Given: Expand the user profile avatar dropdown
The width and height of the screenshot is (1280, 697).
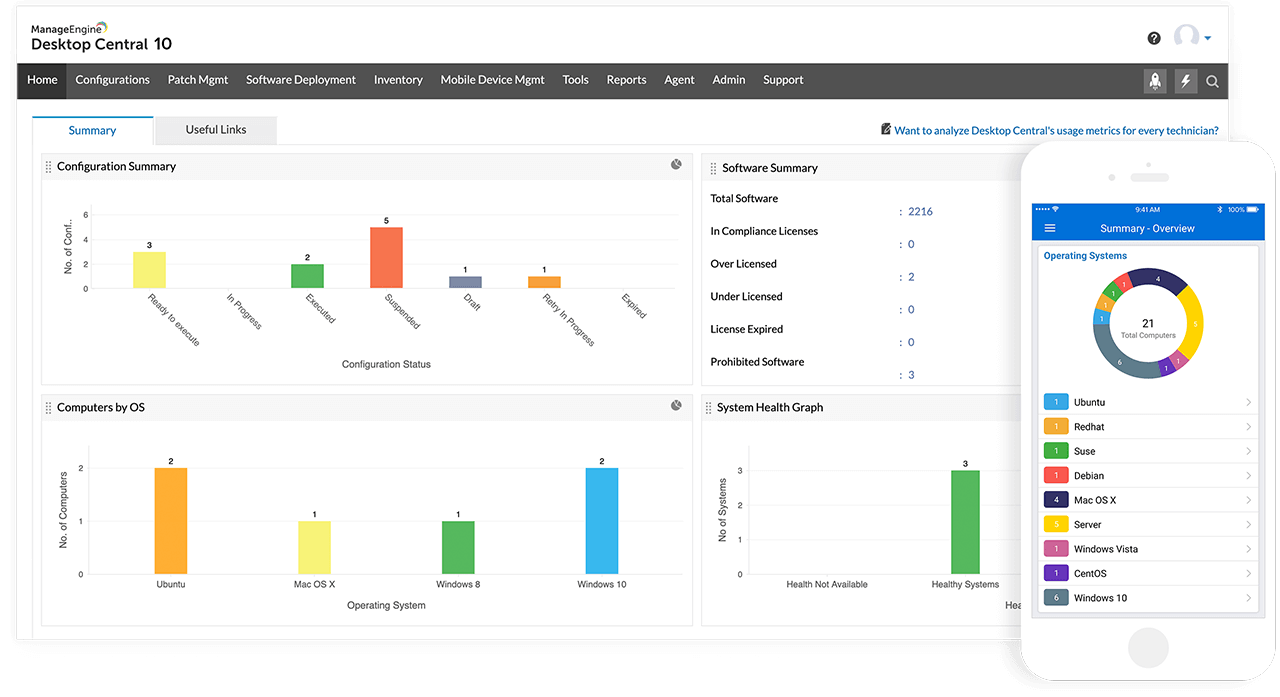Looking at the screenshot, I should click(x=1193, y=38).
